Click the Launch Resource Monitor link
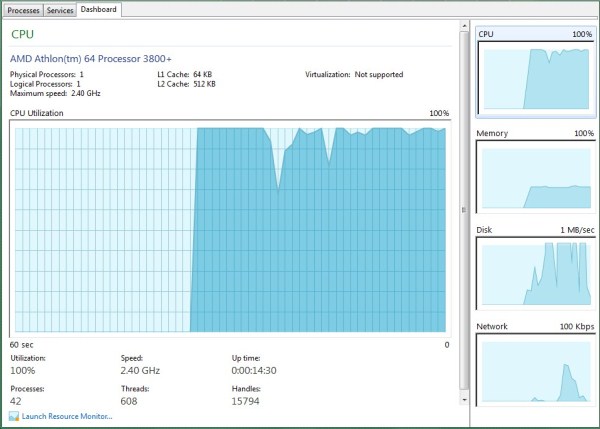600x429 pixels. click(67, 416)
